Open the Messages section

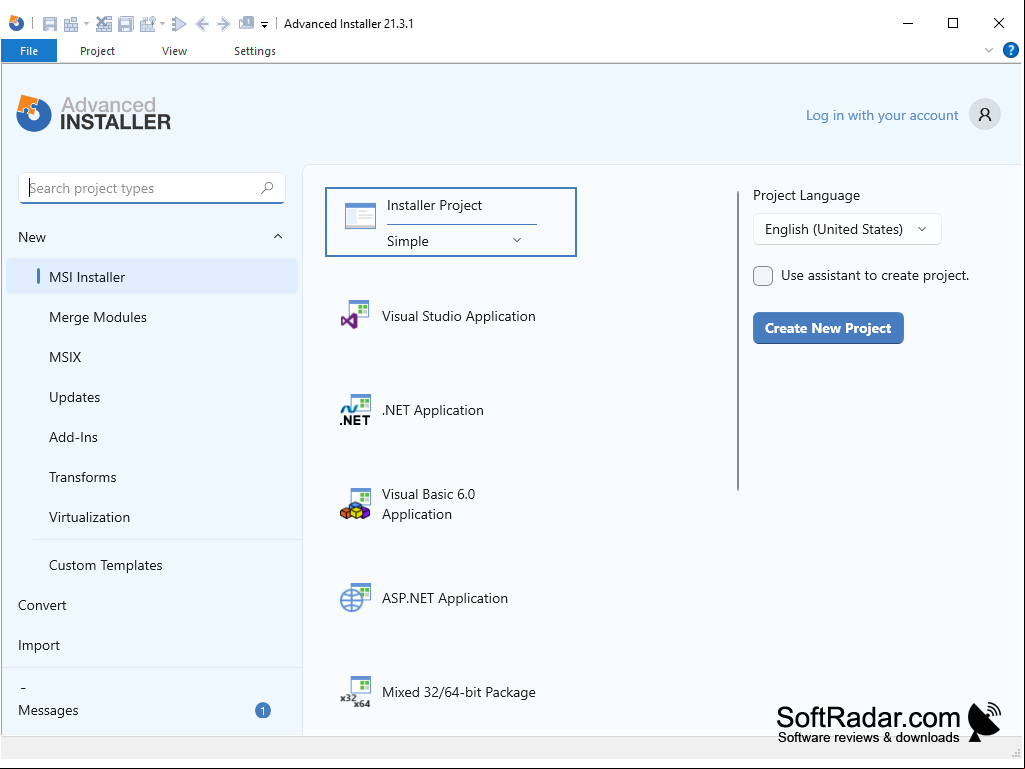point(48,710)
